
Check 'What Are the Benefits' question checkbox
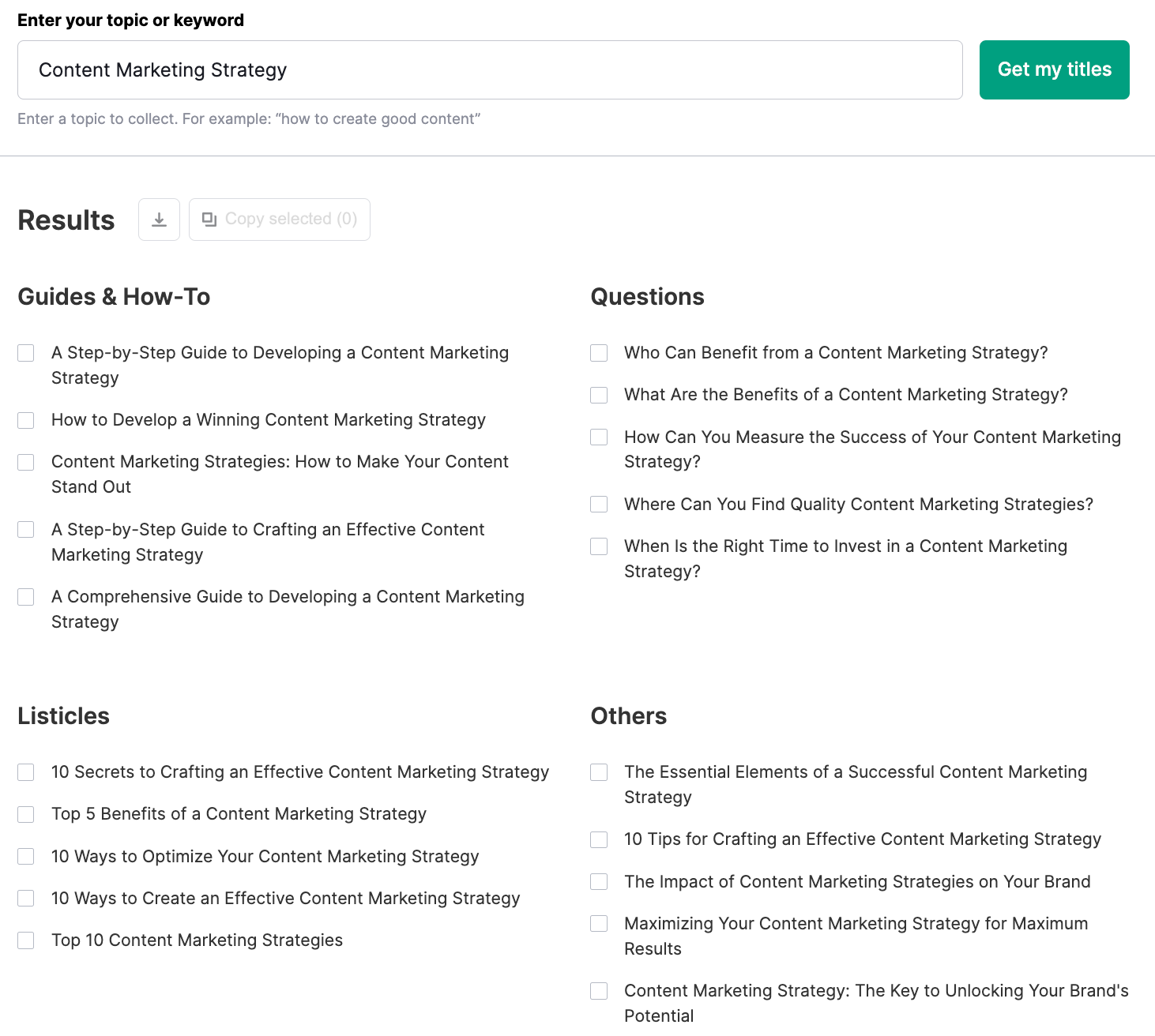click(599, 395)
